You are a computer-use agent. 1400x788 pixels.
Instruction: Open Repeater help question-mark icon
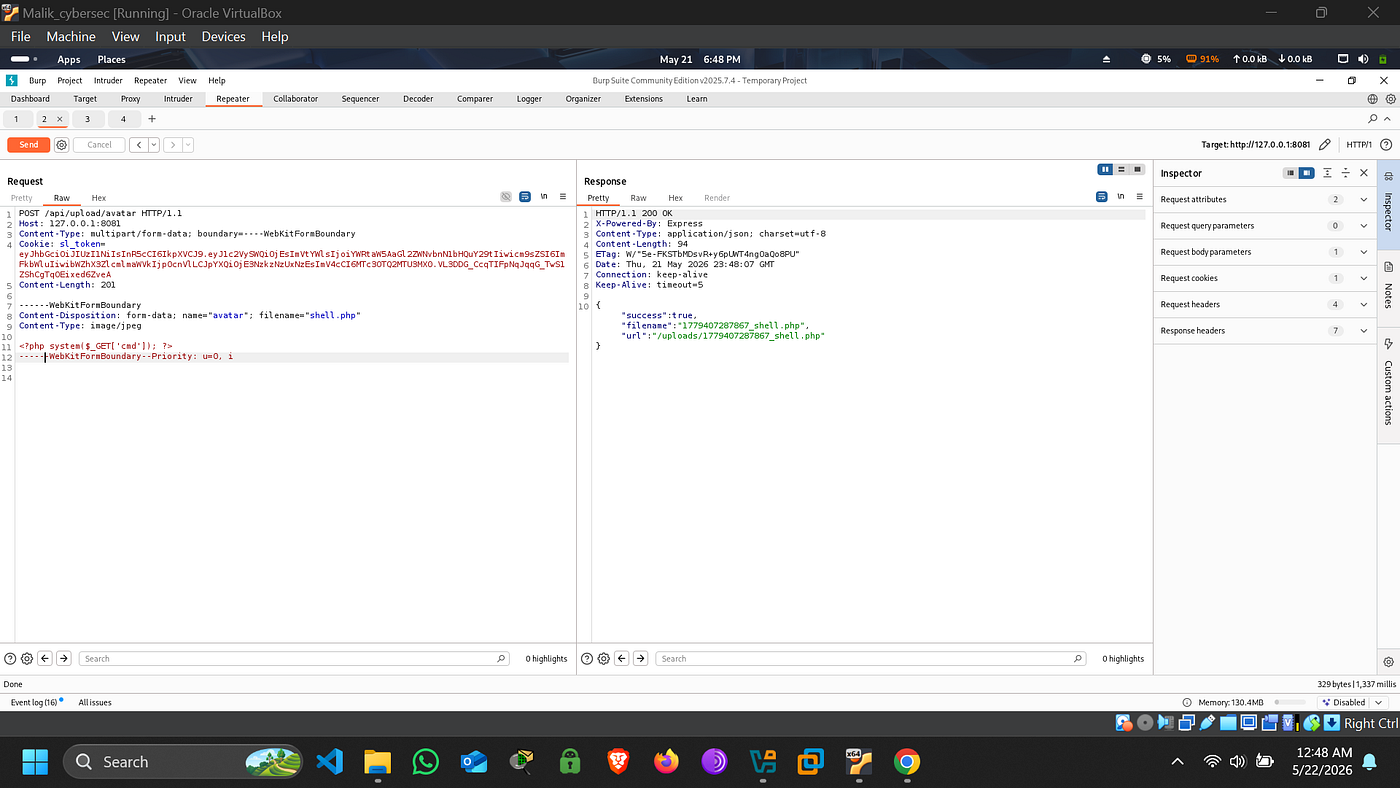[x=1386, y=145]
